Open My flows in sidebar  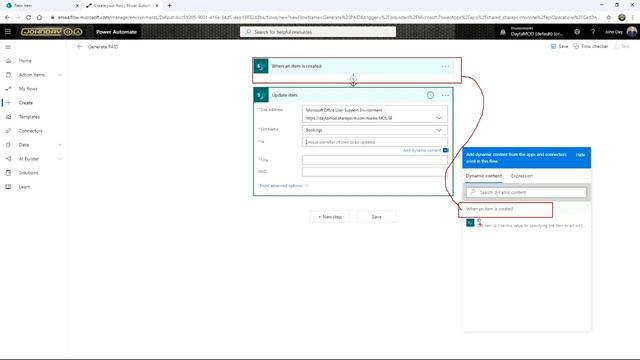click(x=28, y=89)
